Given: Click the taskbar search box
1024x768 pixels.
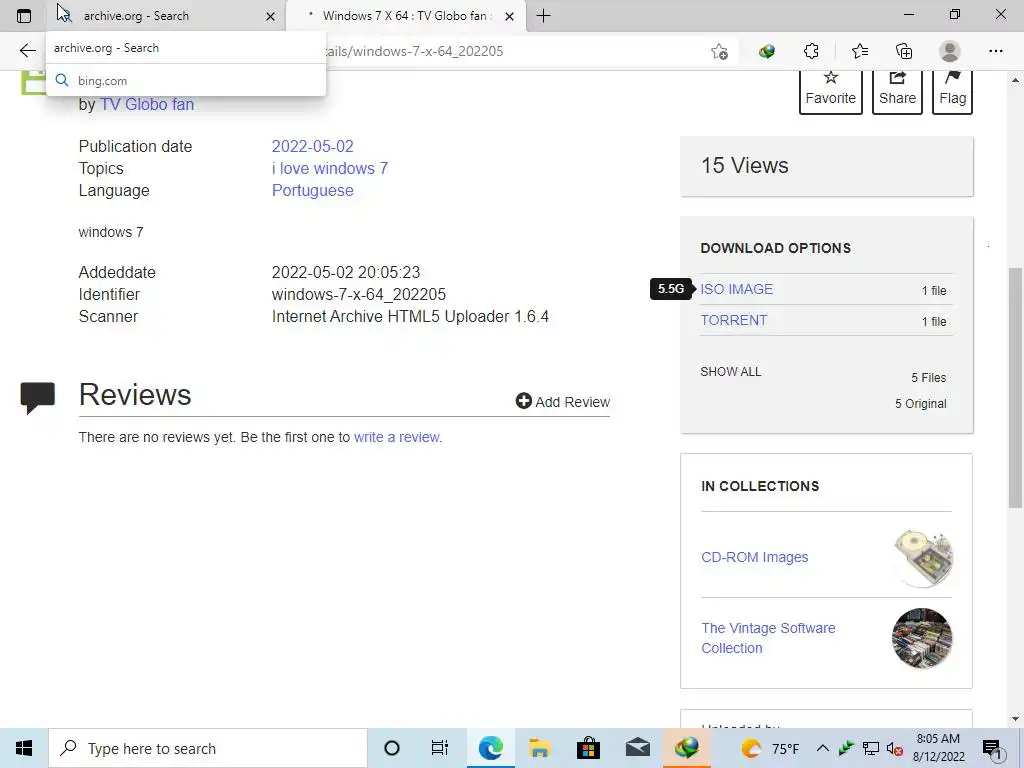Looking at the screenshot, I should [x=208, y=748].
